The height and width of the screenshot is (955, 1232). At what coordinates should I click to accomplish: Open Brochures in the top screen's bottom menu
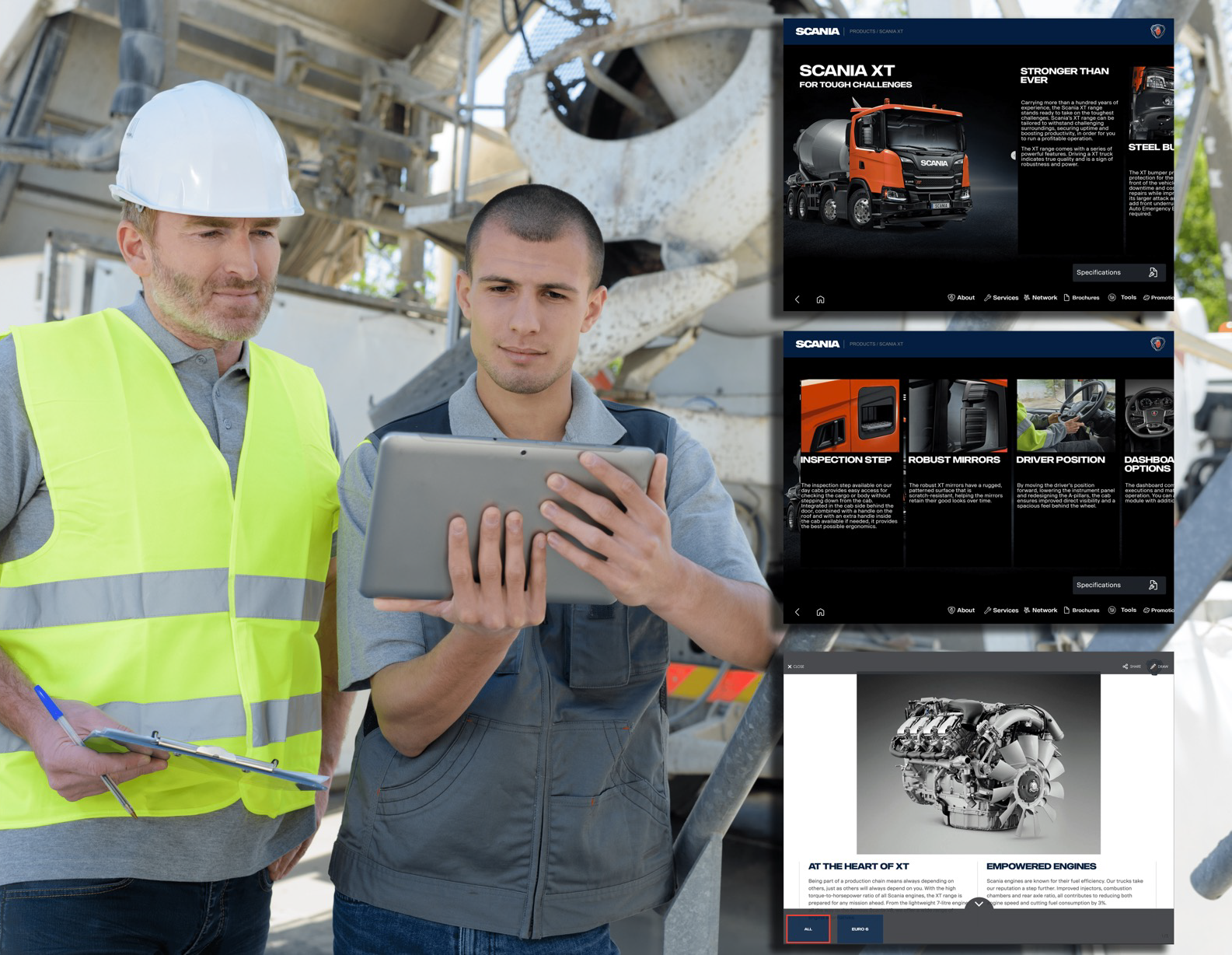pos(1081,298)
